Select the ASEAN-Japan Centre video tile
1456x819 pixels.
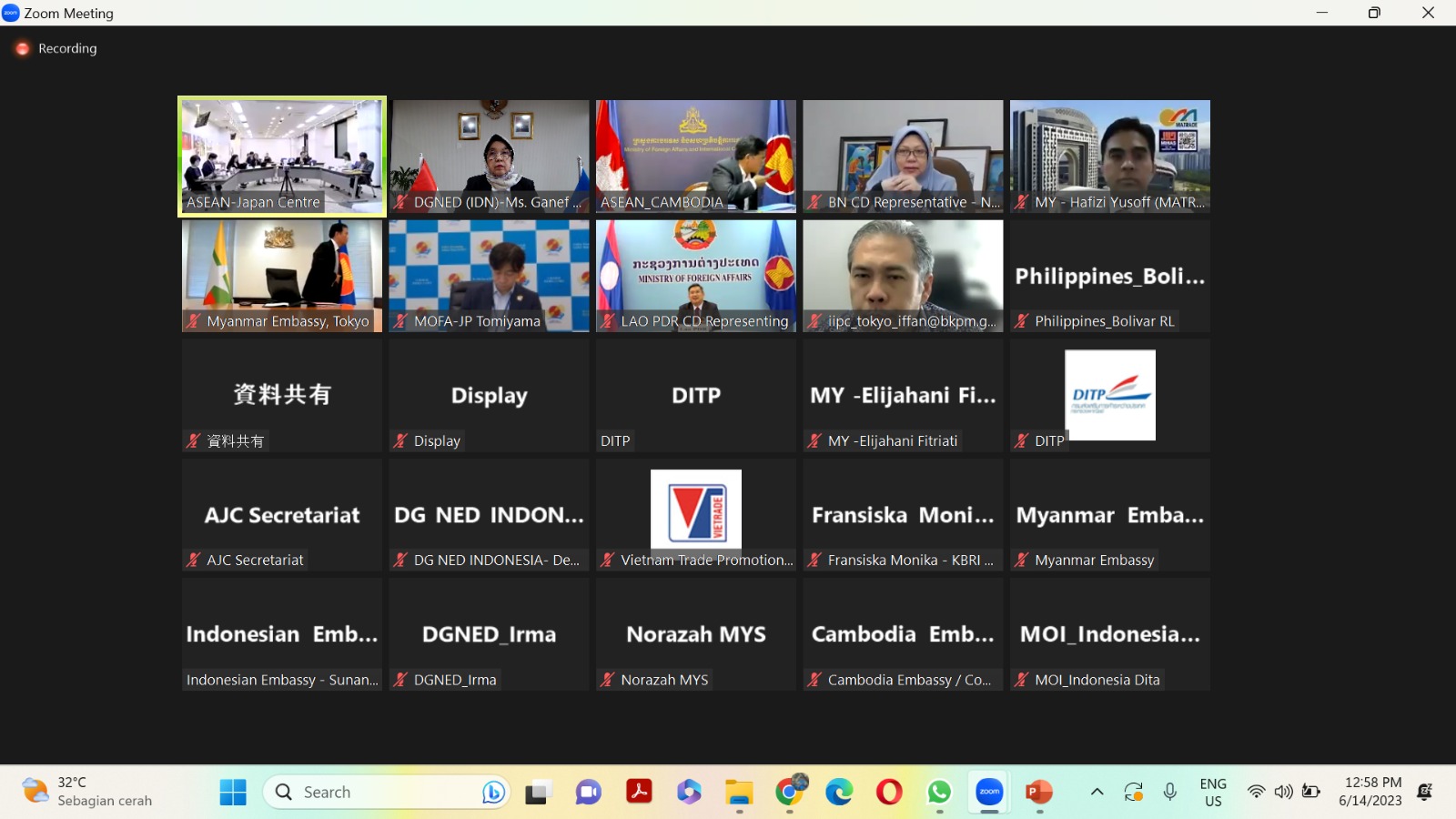tap(282, 157)
